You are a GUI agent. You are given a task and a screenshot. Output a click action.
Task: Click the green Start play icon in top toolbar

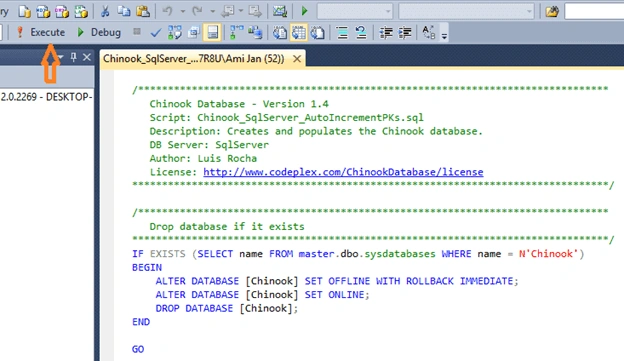(x=304, y=11)
